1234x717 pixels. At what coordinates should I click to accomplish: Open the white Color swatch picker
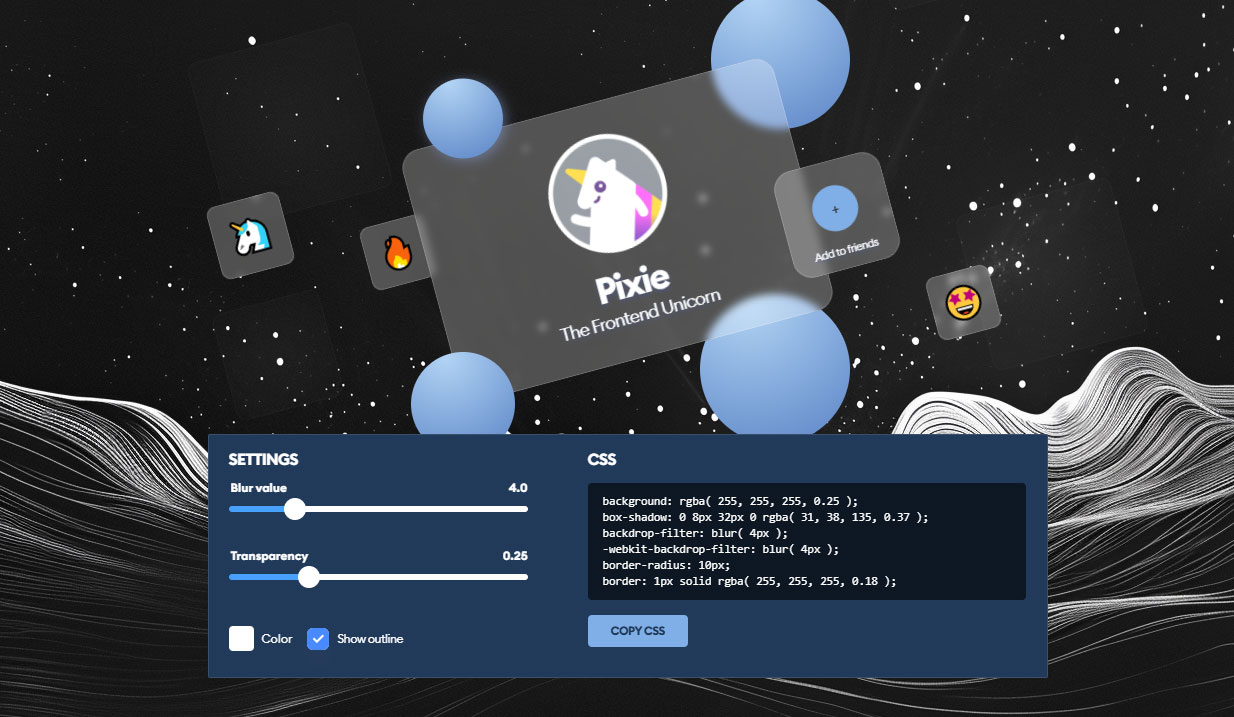tap(241, 638)
